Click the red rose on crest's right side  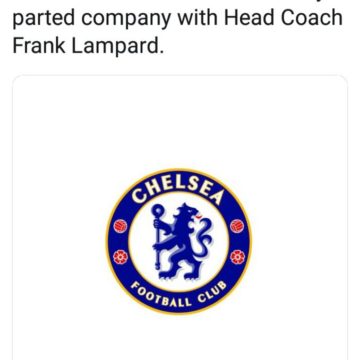(x=237, y=257)
